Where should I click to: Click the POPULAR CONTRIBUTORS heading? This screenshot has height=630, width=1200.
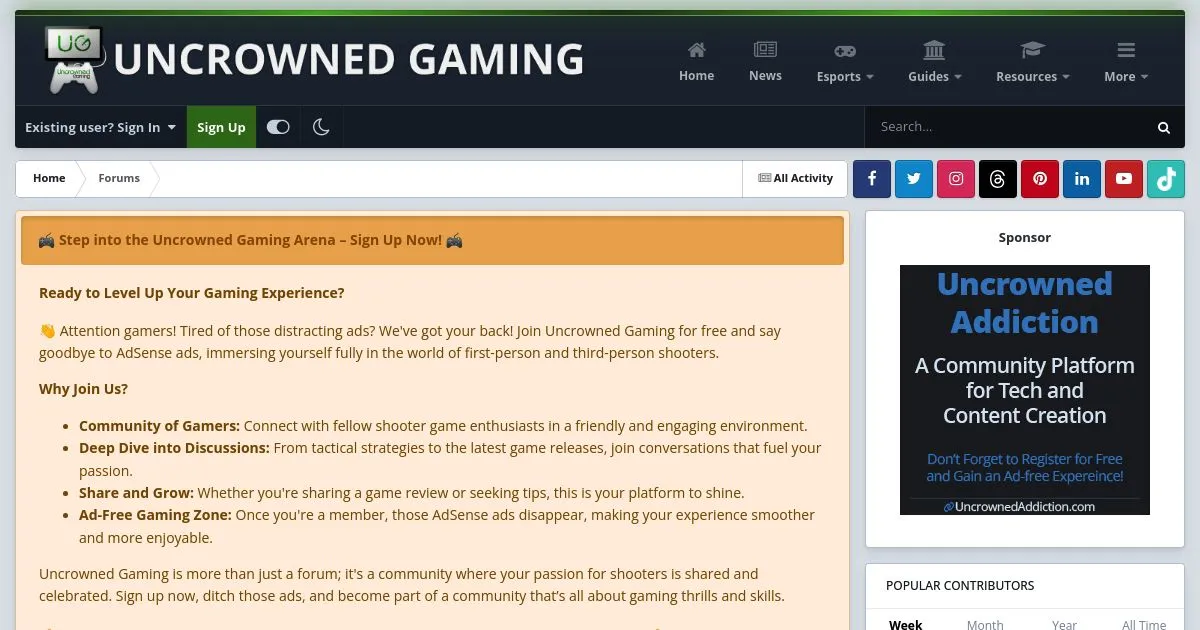(960, 585)
